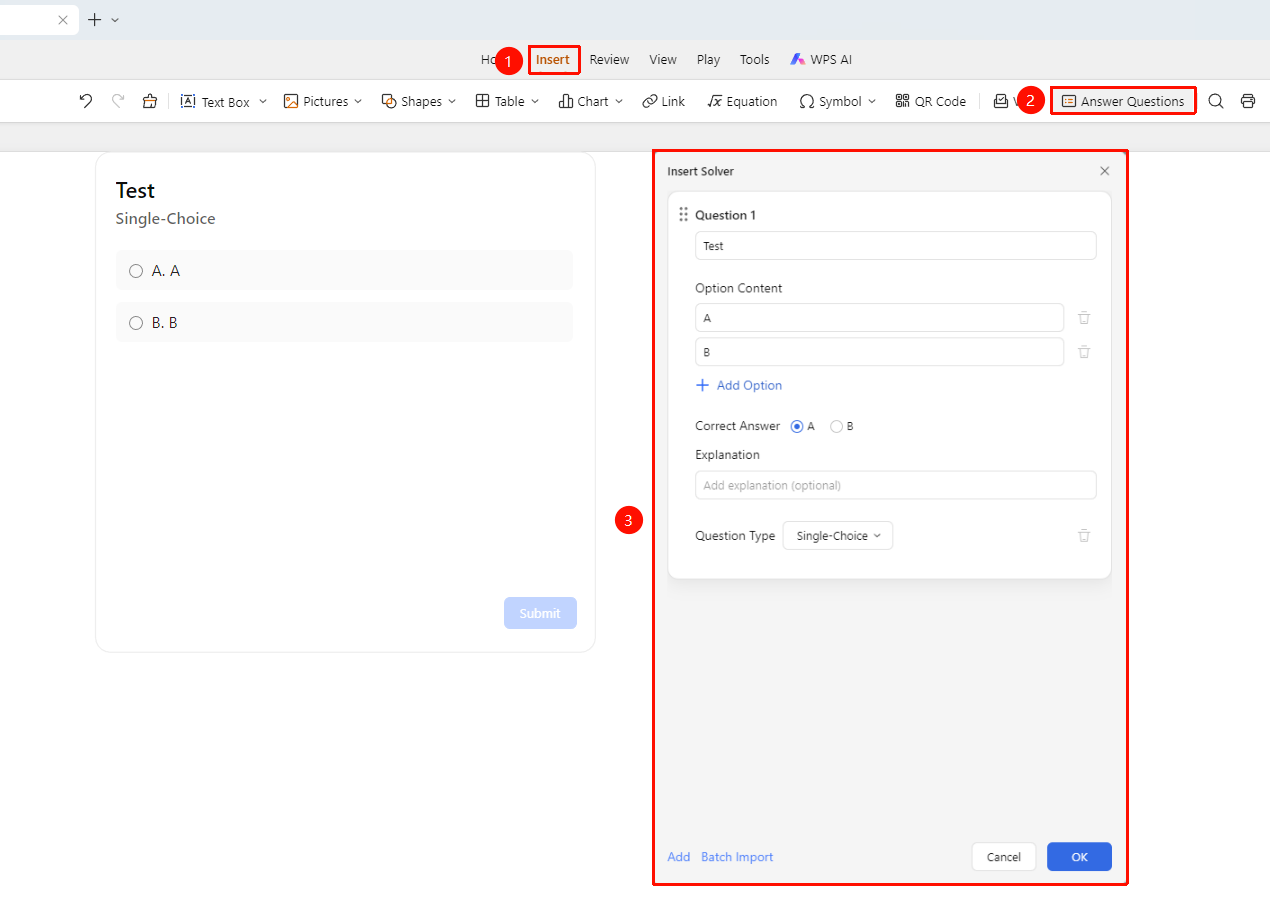
Task: Go to the Play tab
Action: (x=708, y=59)
